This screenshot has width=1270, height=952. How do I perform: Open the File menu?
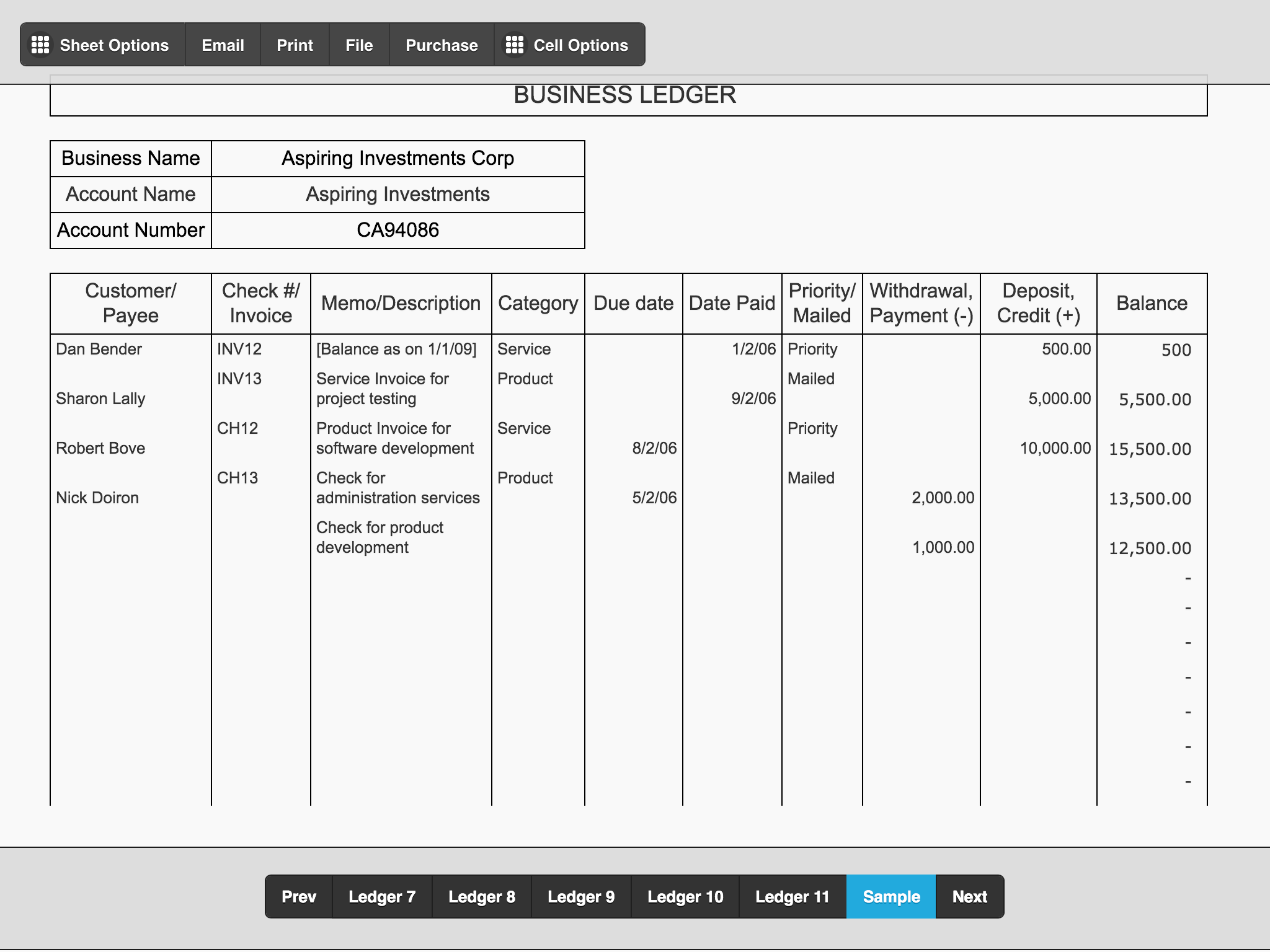click(359, 45)
